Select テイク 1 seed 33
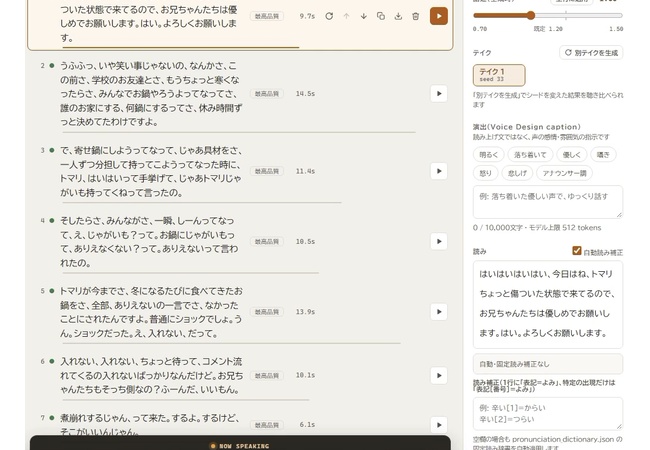This screenshot has width=650, height=450. 499,75
